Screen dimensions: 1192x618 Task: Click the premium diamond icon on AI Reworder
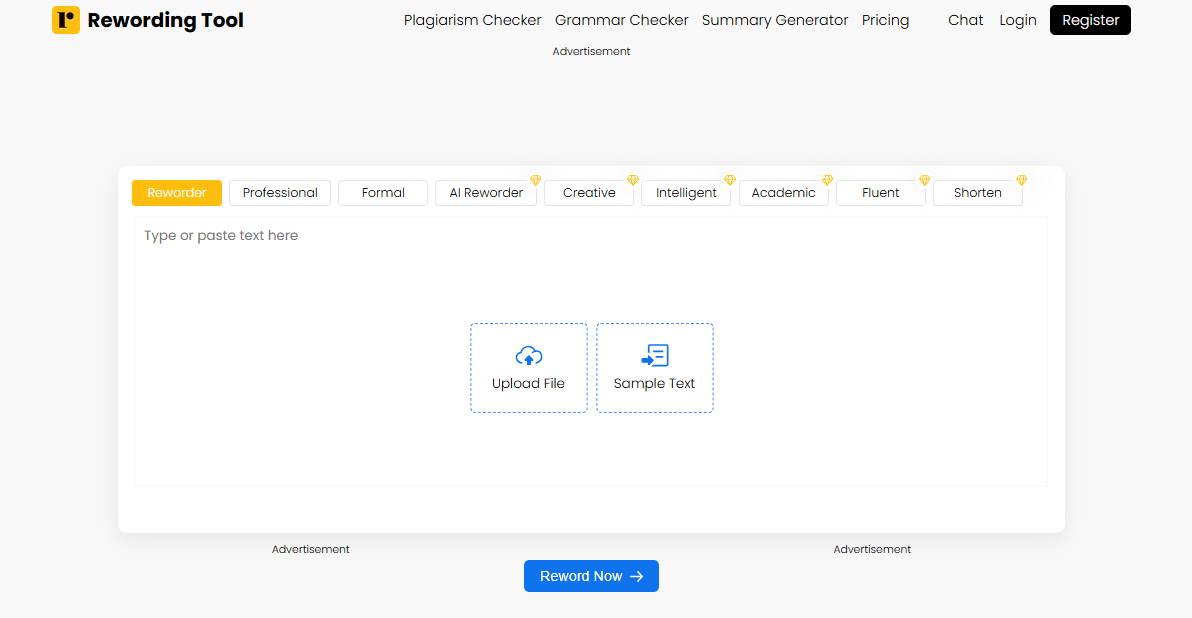coord(535,181)
